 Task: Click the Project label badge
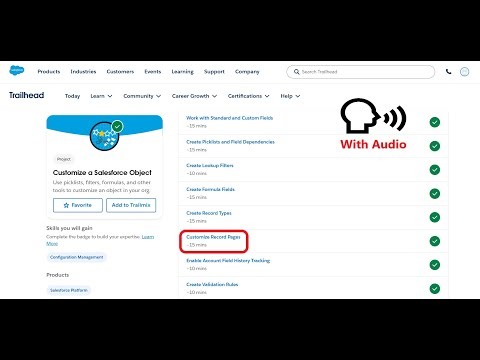(64, 159)
